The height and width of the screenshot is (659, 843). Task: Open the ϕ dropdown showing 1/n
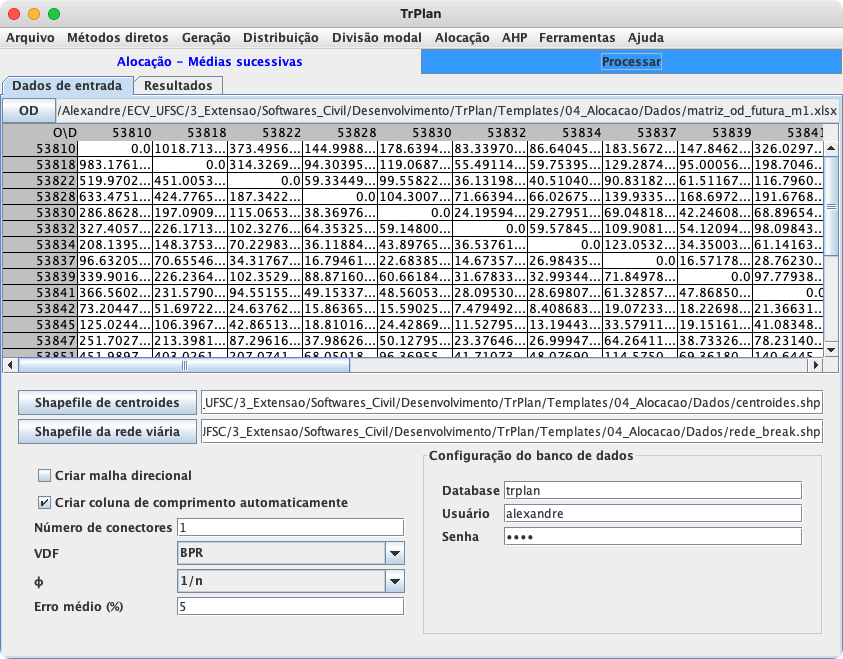[x=290, y=581]
